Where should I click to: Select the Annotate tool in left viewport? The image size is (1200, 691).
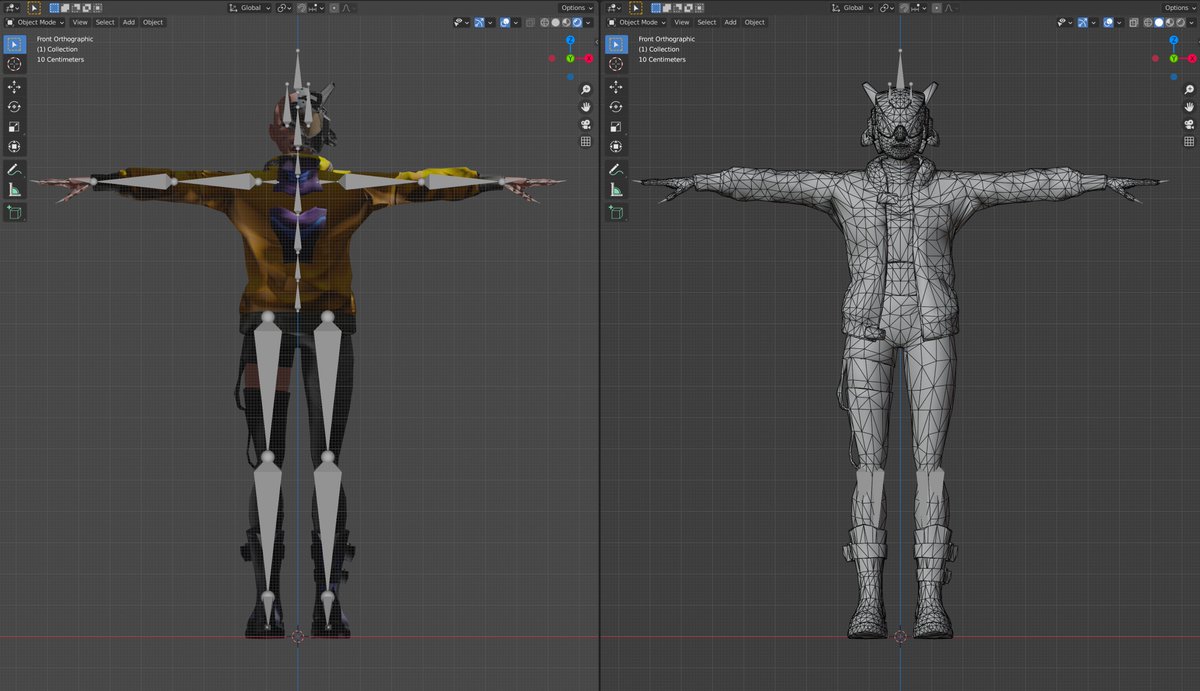click(14, 170)
